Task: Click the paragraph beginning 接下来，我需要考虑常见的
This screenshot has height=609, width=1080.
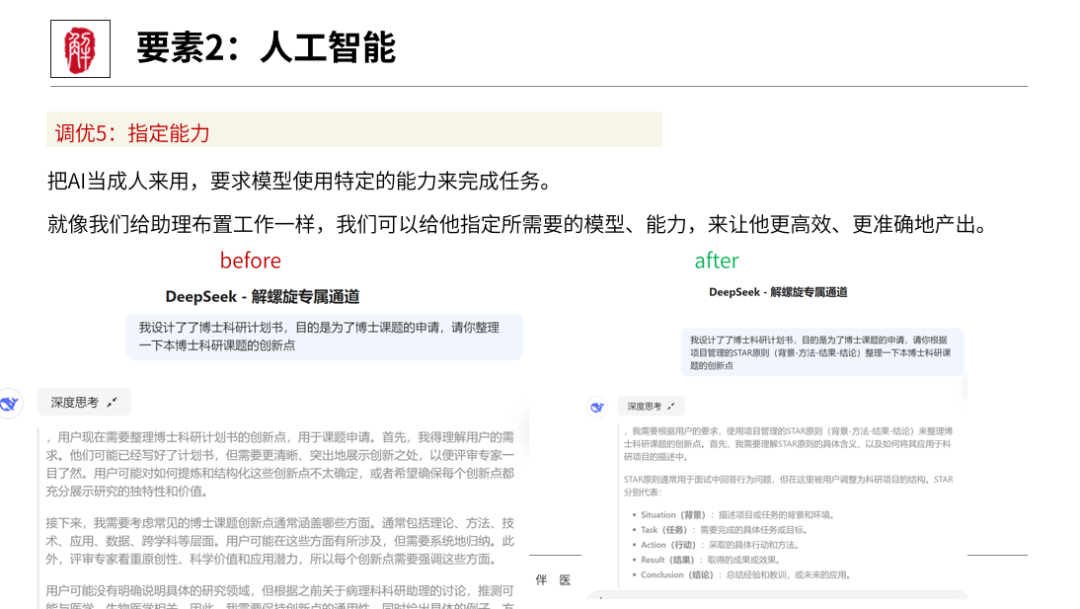Action: (280, 541)
